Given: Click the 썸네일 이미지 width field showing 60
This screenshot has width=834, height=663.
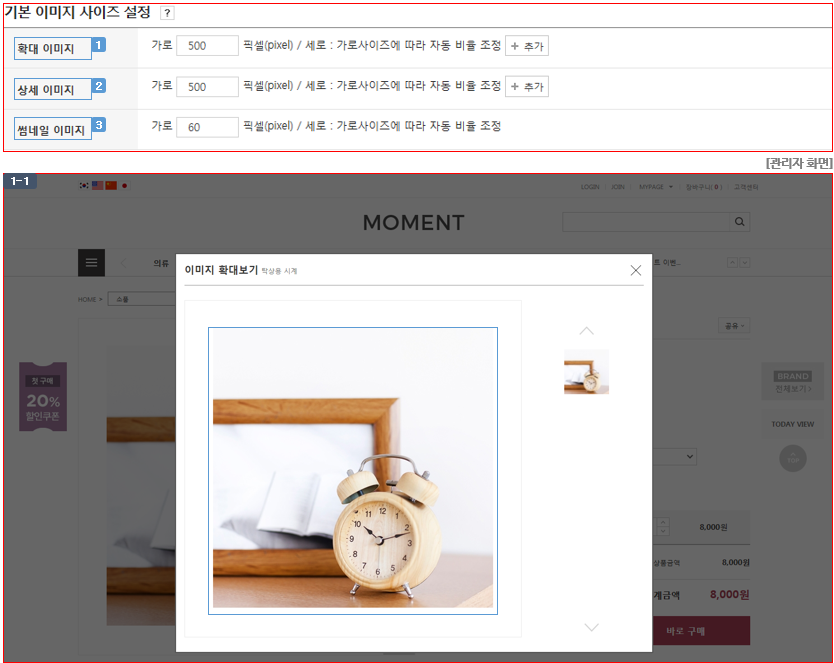Looking at the screenshot, I should [207, 127].
